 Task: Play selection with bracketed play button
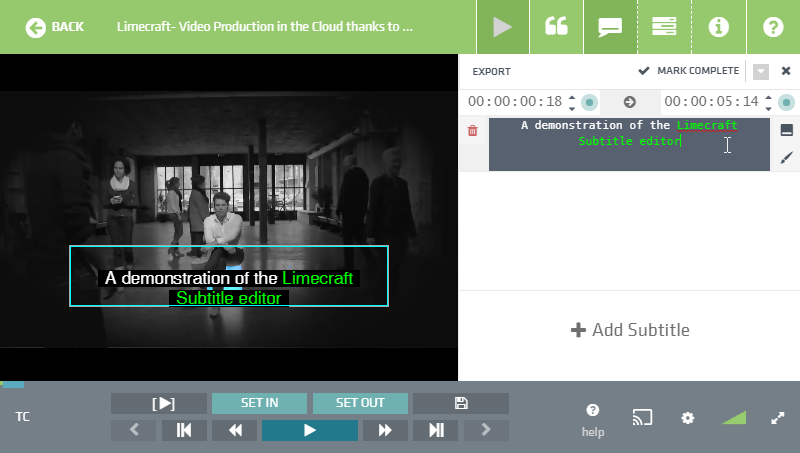coord(159,403)
